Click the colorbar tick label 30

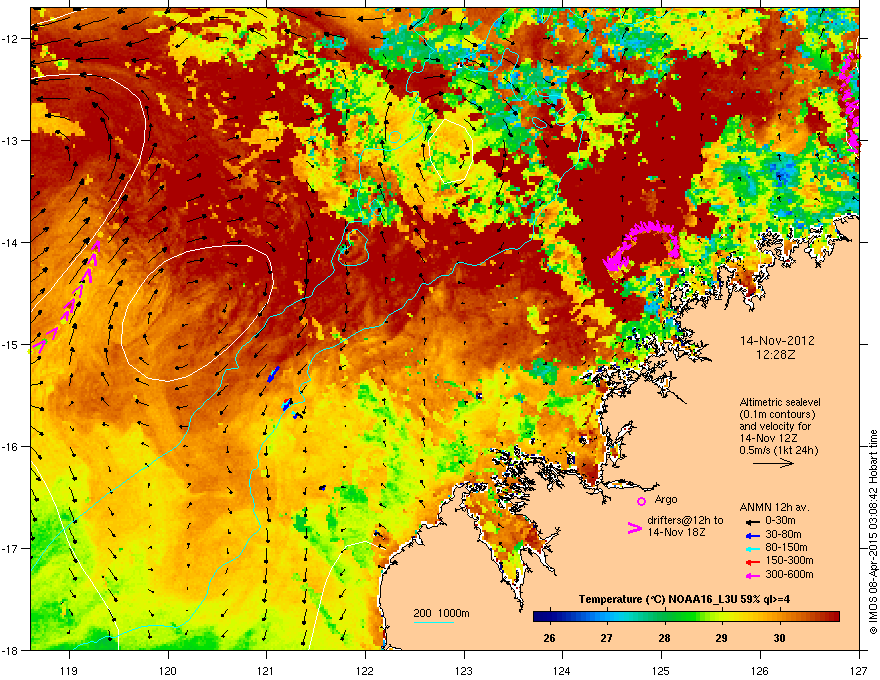coord(779,638)
